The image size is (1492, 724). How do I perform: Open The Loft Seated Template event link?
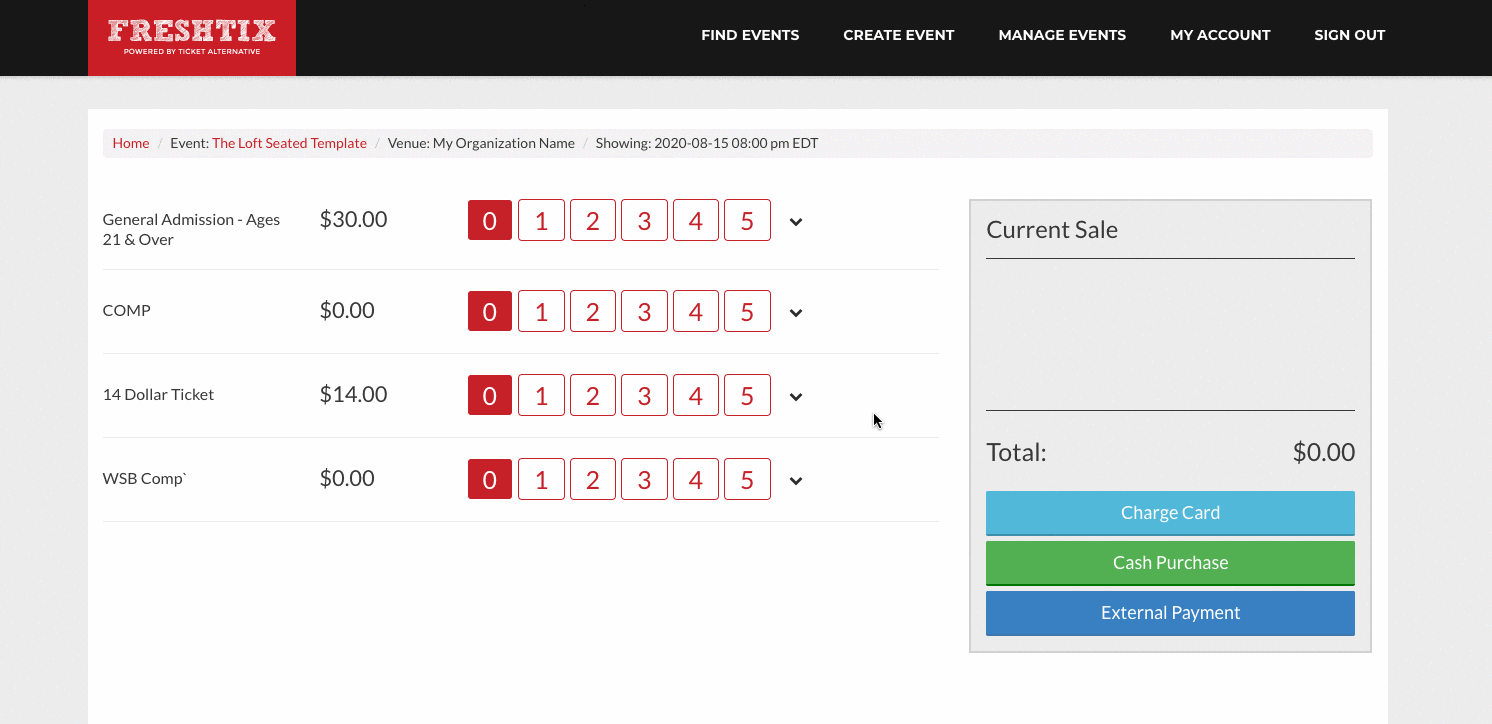point(289,143)
